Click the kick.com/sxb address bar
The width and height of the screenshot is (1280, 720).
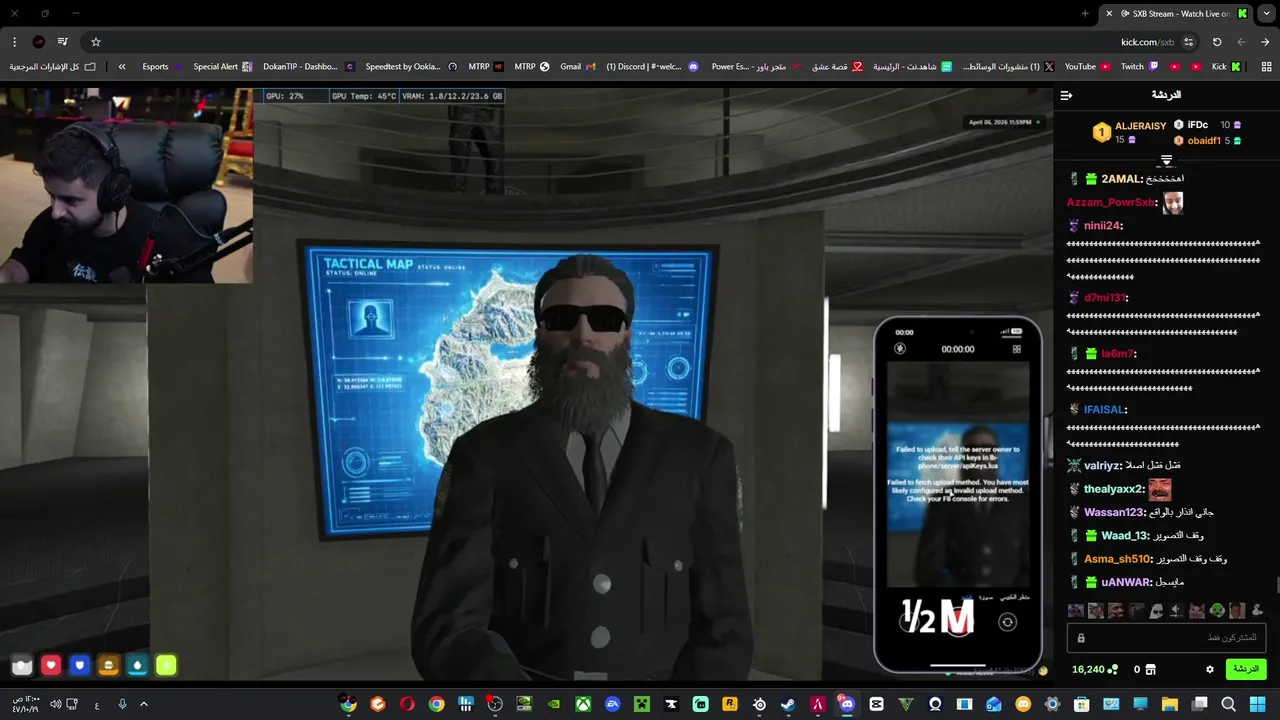(1147, 42)
